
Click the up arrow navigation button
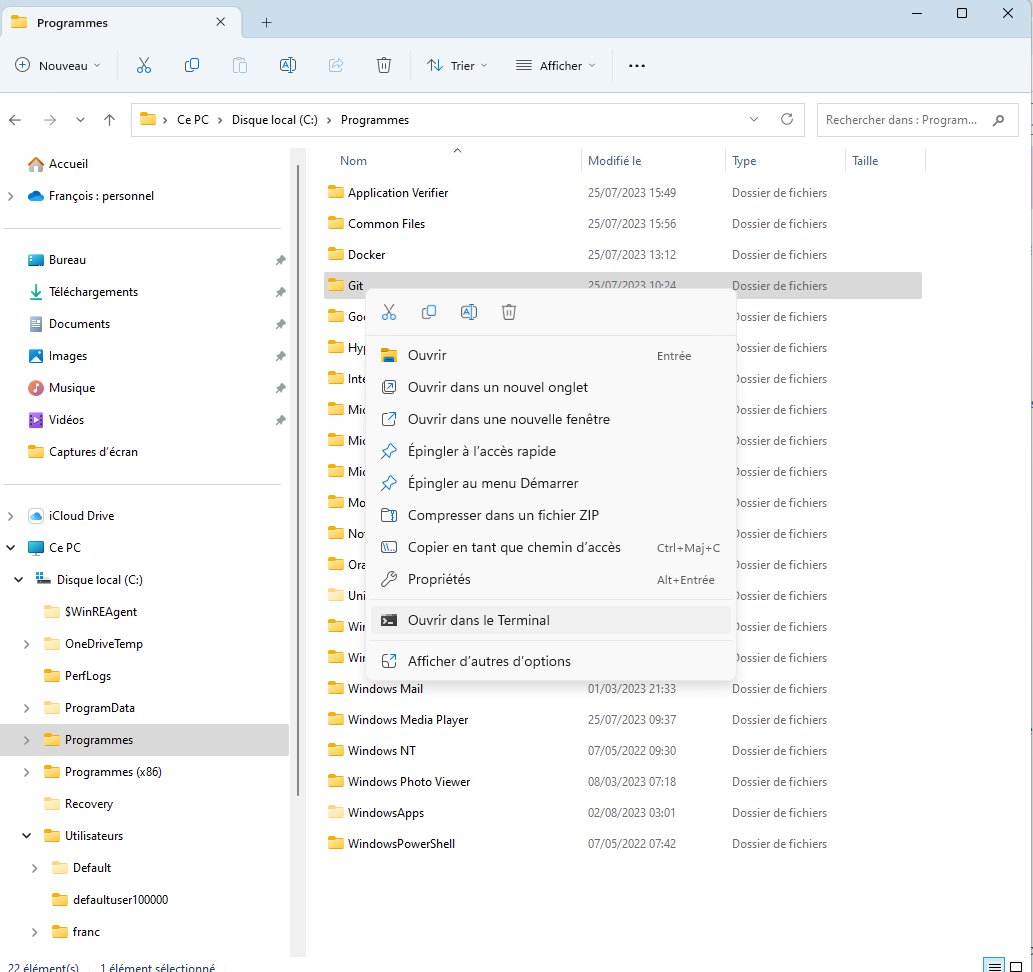pyautogui.click(x=110, y=120)
